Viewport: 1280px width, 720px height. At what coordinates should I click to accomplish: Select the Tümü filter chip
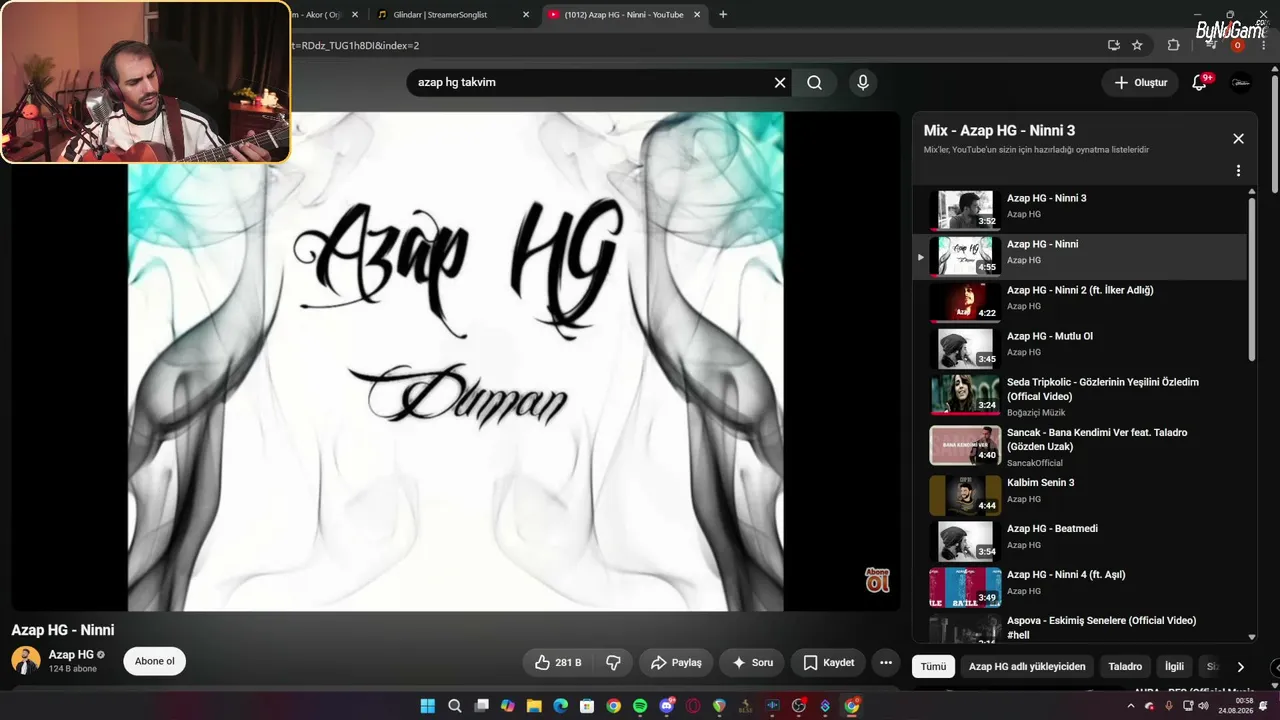coord(933,667)
